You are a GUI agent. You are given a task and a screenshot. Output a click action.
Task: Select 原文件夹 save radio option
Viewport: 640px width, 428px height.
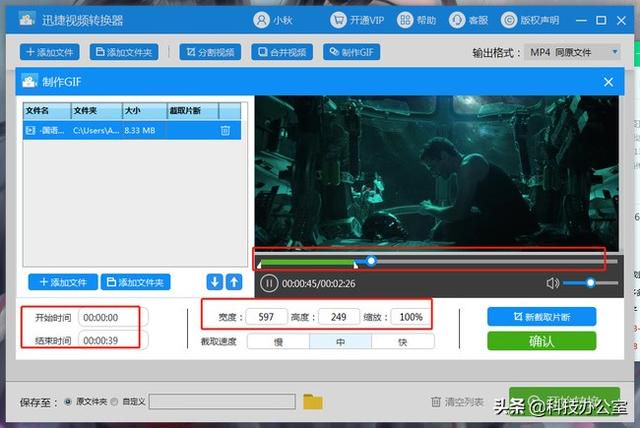click(x=68, y=401)
